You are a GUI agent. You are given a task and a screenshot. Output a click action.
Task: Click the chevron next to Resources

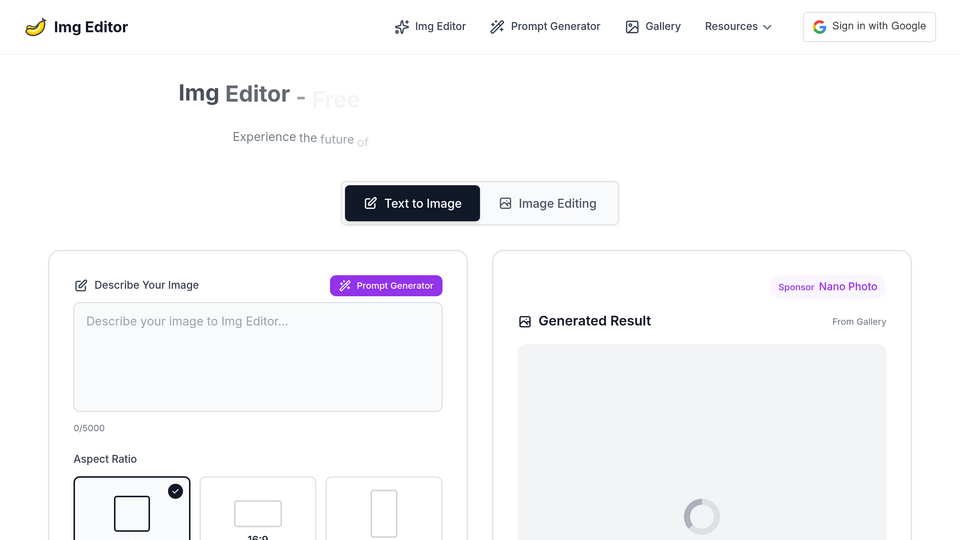click(x=767, y=27)
